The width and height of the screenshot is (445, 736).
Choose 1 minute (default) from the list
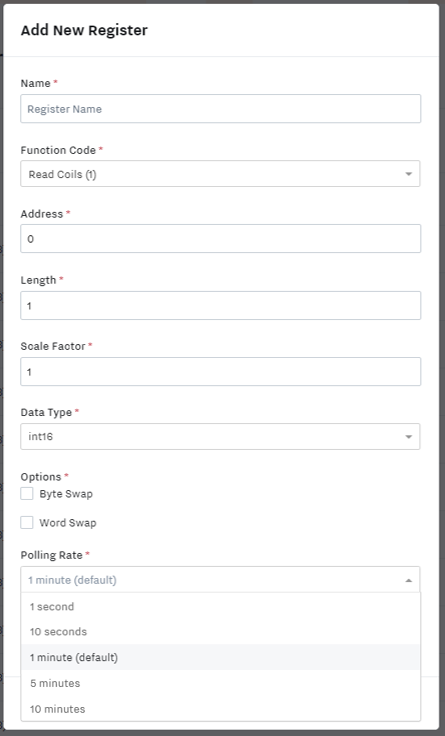(x=221, y=657)
